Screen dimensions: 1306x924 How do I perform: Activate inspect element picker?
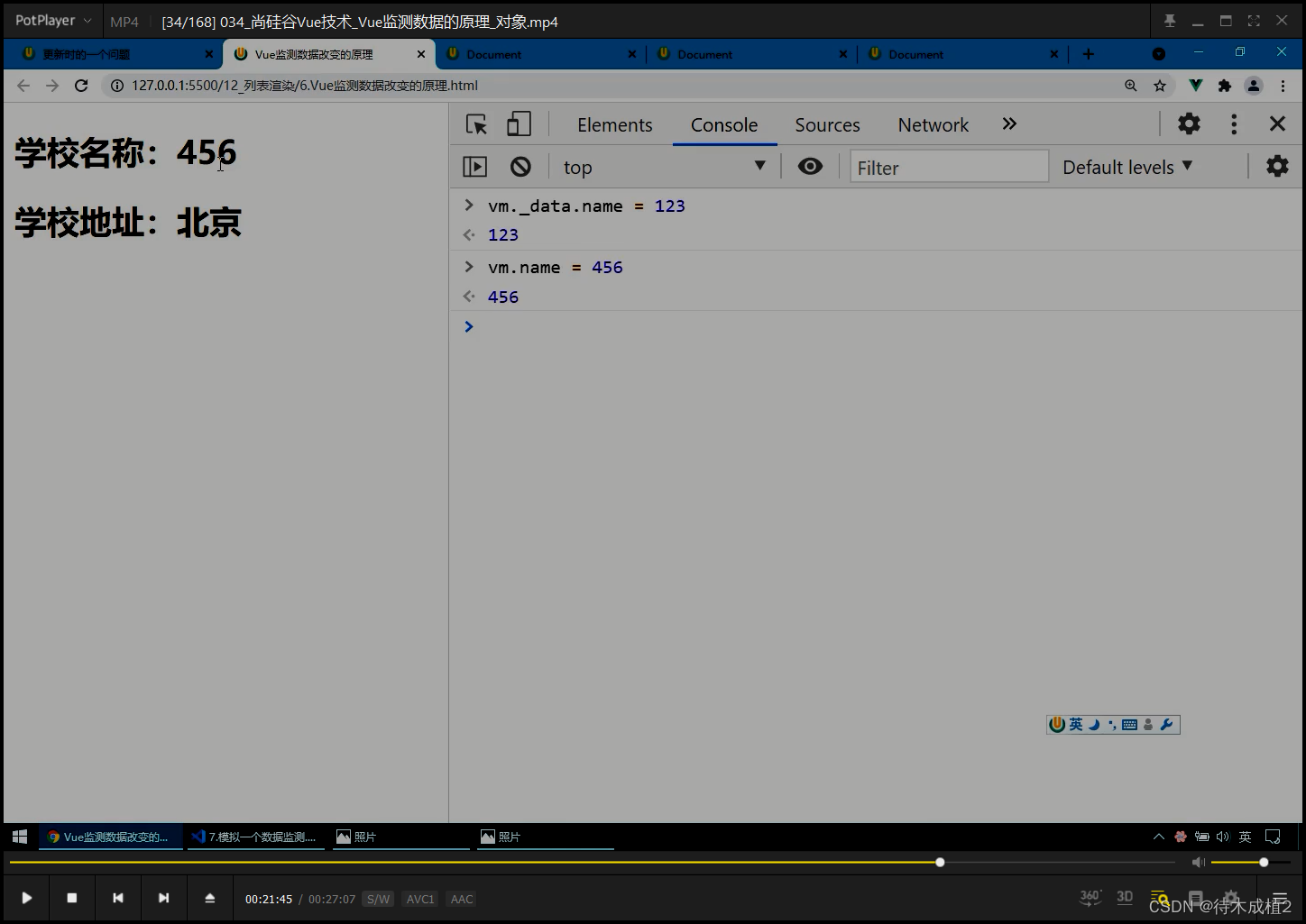coord(476,124)
